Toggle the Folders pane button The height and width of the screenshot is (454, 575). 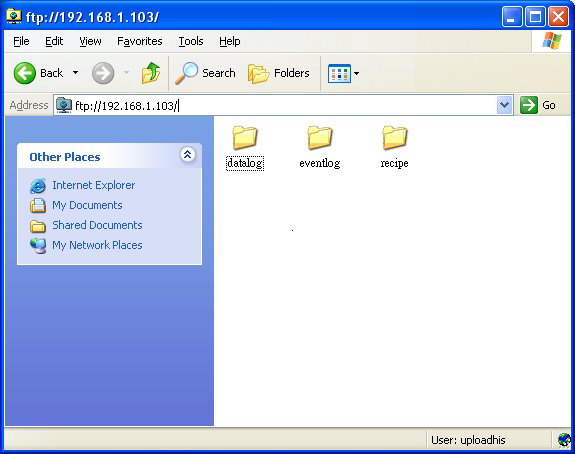pyautogui.click(x=279, y=73)
